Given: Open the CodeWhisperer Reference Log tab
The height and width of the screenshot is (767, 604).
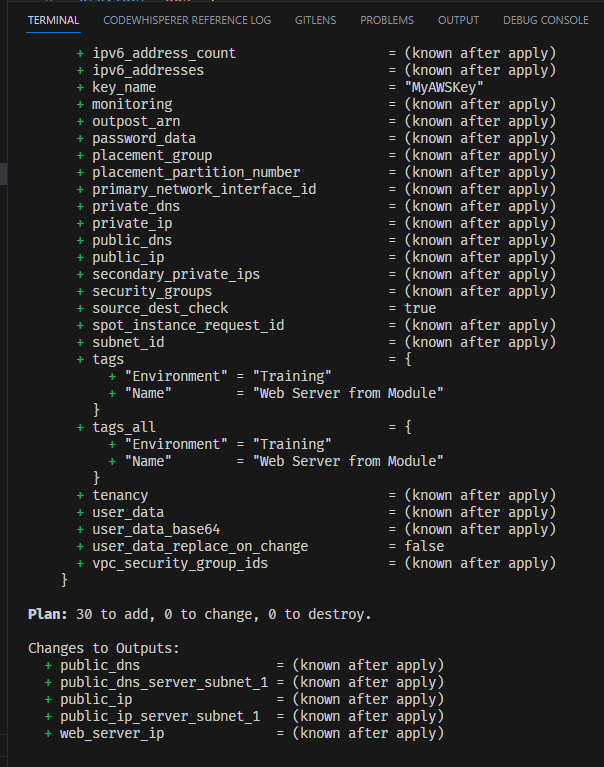Looking at the screenshot, I should click(187, 20).
